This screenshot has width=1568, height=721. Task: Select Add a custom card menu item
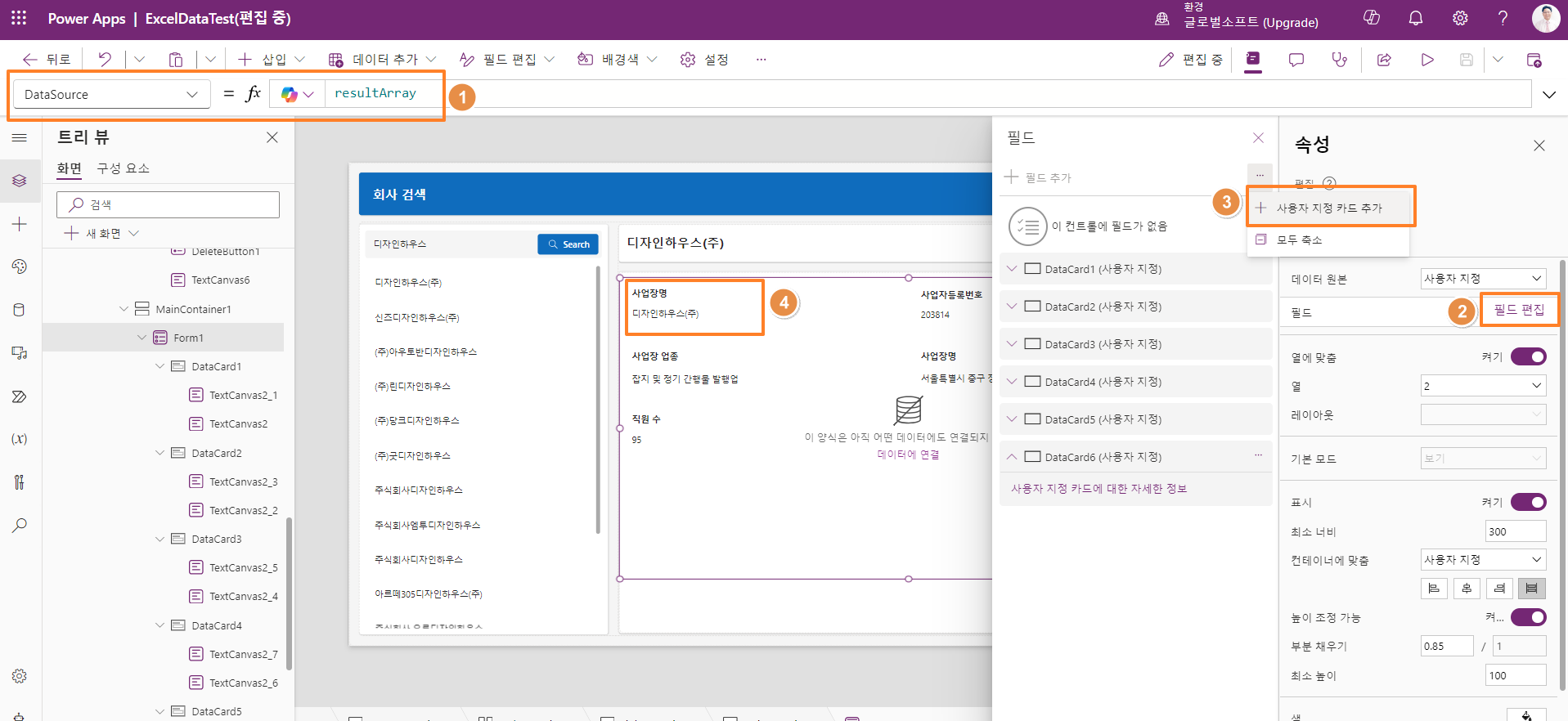pyautogui.click(x=1330, y=208)
